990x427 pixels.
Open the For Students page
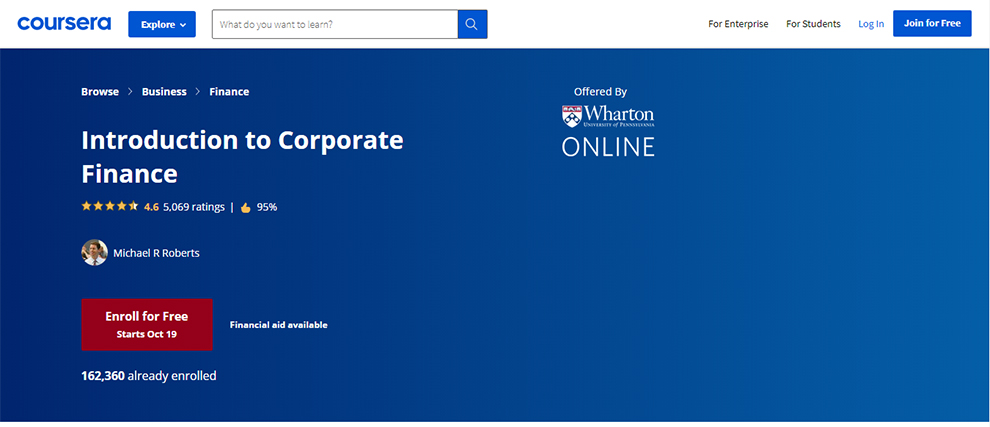pyautogui.click(x=813, y=24)
